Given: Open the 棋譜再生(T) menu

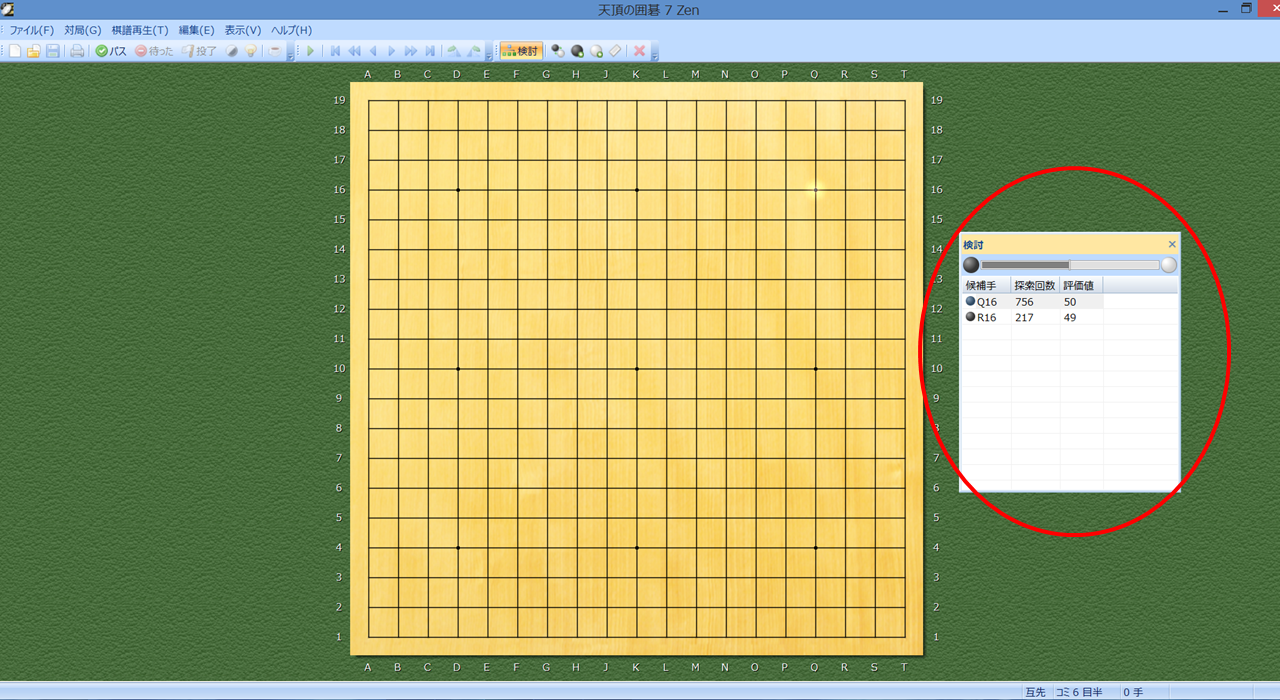Looking at the screenshot, I should pyautogui.click(x=140, y=30).
